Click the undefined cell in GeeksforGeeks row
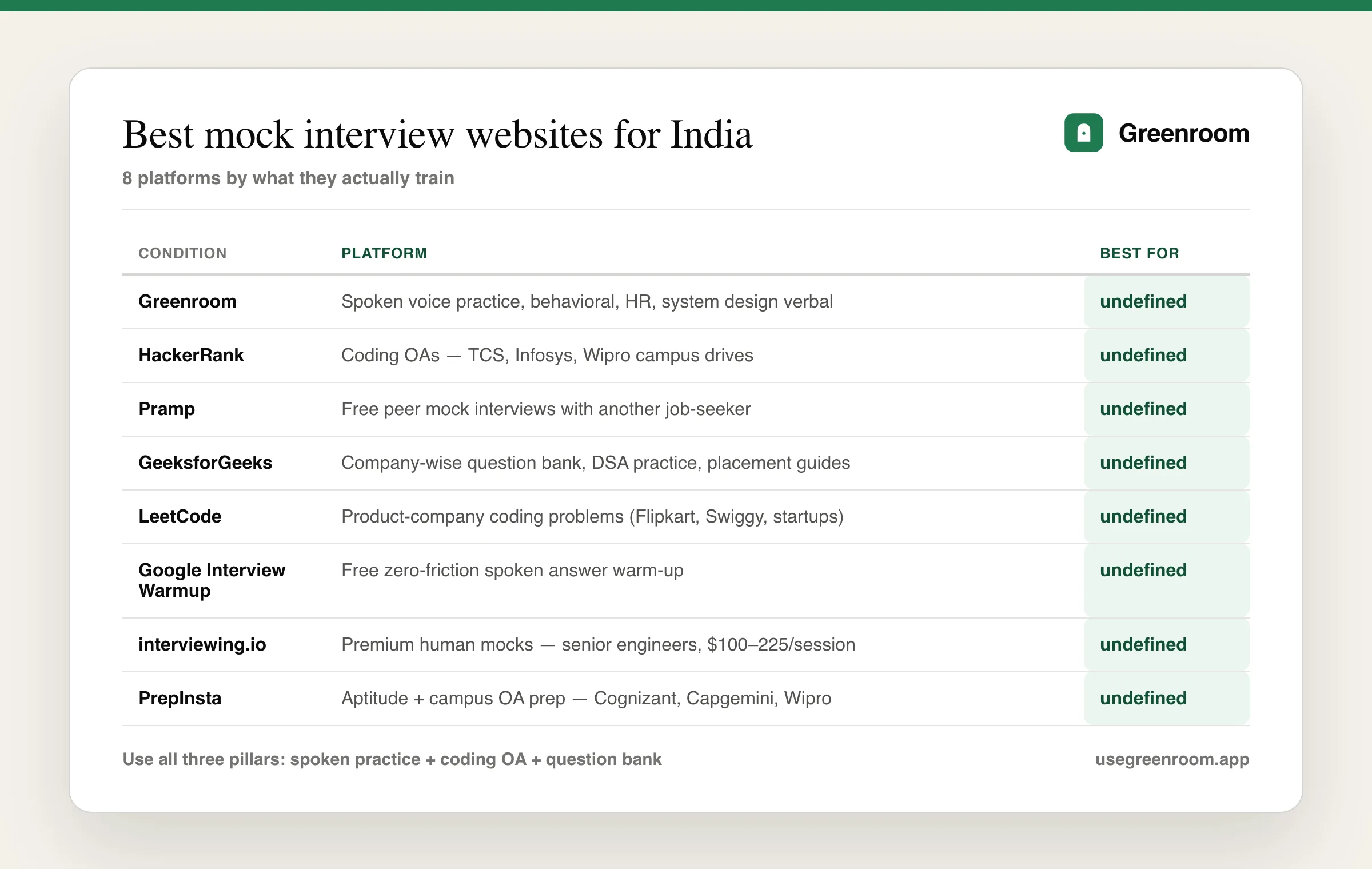This screenshot has width=1372, height=869. click(1166, 463)
